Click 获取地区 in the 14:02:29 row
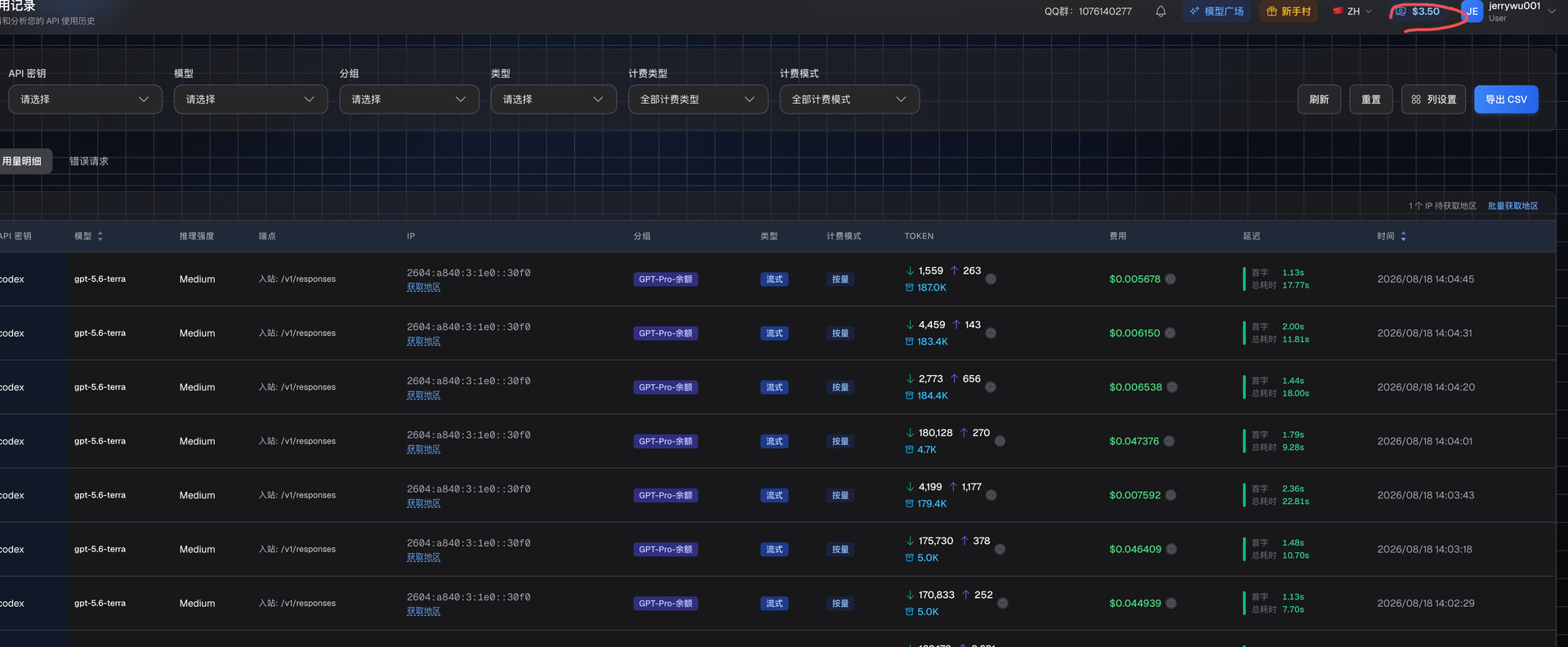 point(424,611)
